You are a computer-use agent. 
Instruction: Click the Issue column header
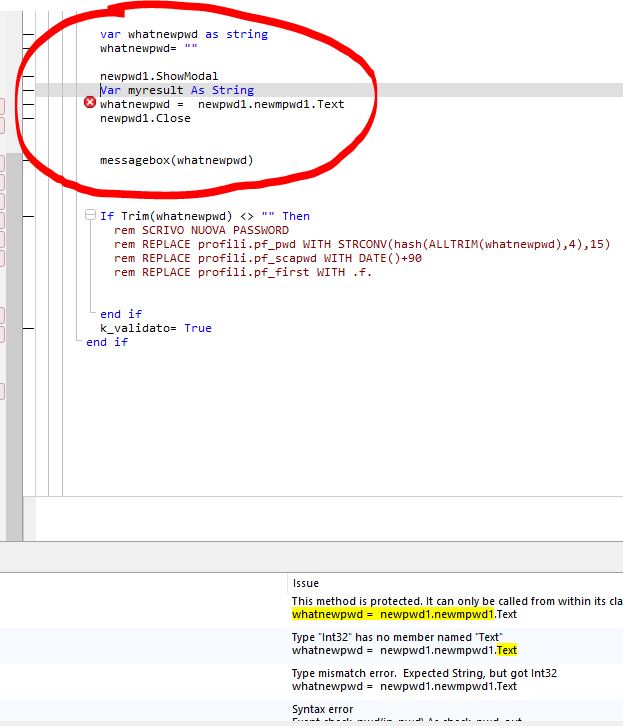tap(305, 583)
